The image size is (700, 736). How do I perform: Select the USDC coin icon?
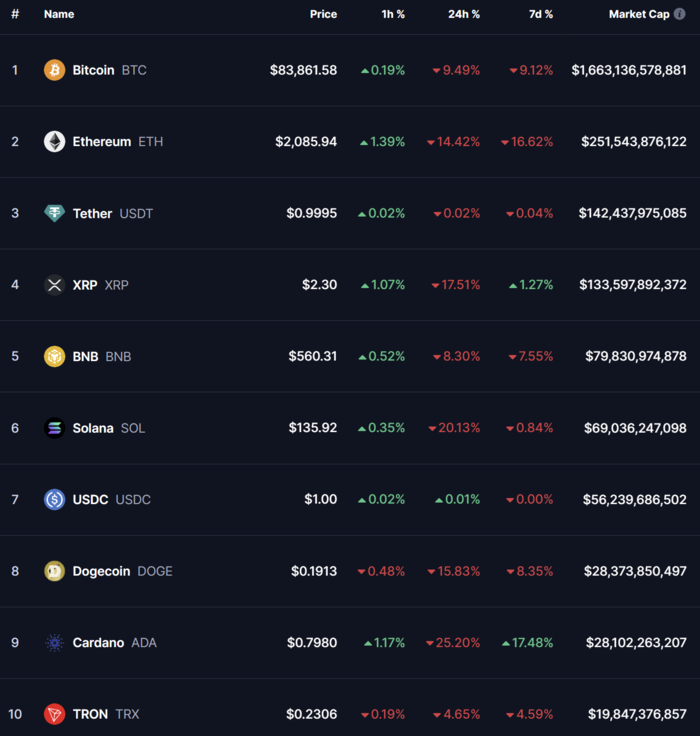(x=54, y=499)
